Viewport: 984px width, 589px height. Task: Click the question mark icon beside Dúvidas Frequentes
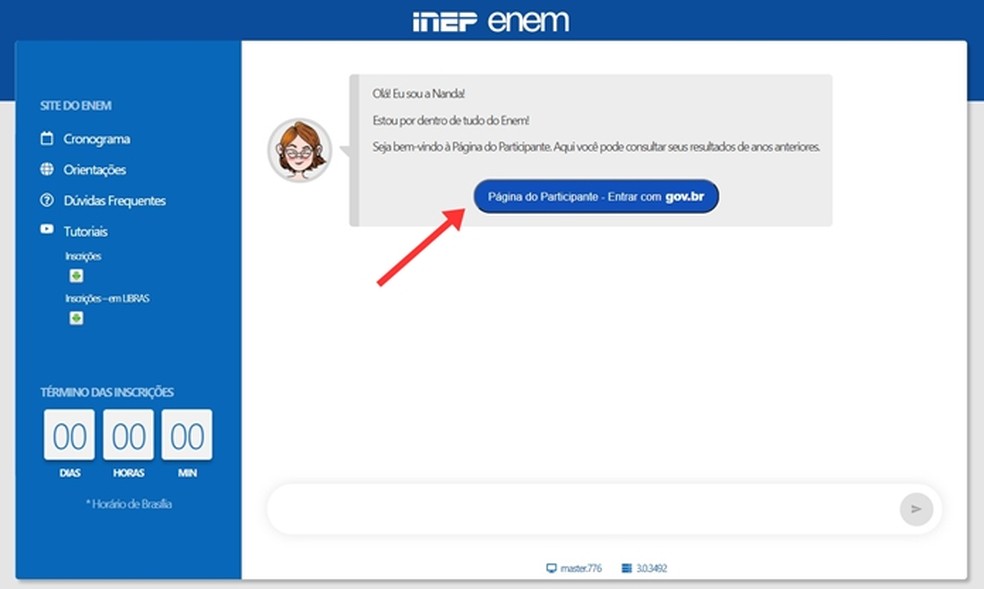coord(46,200)
